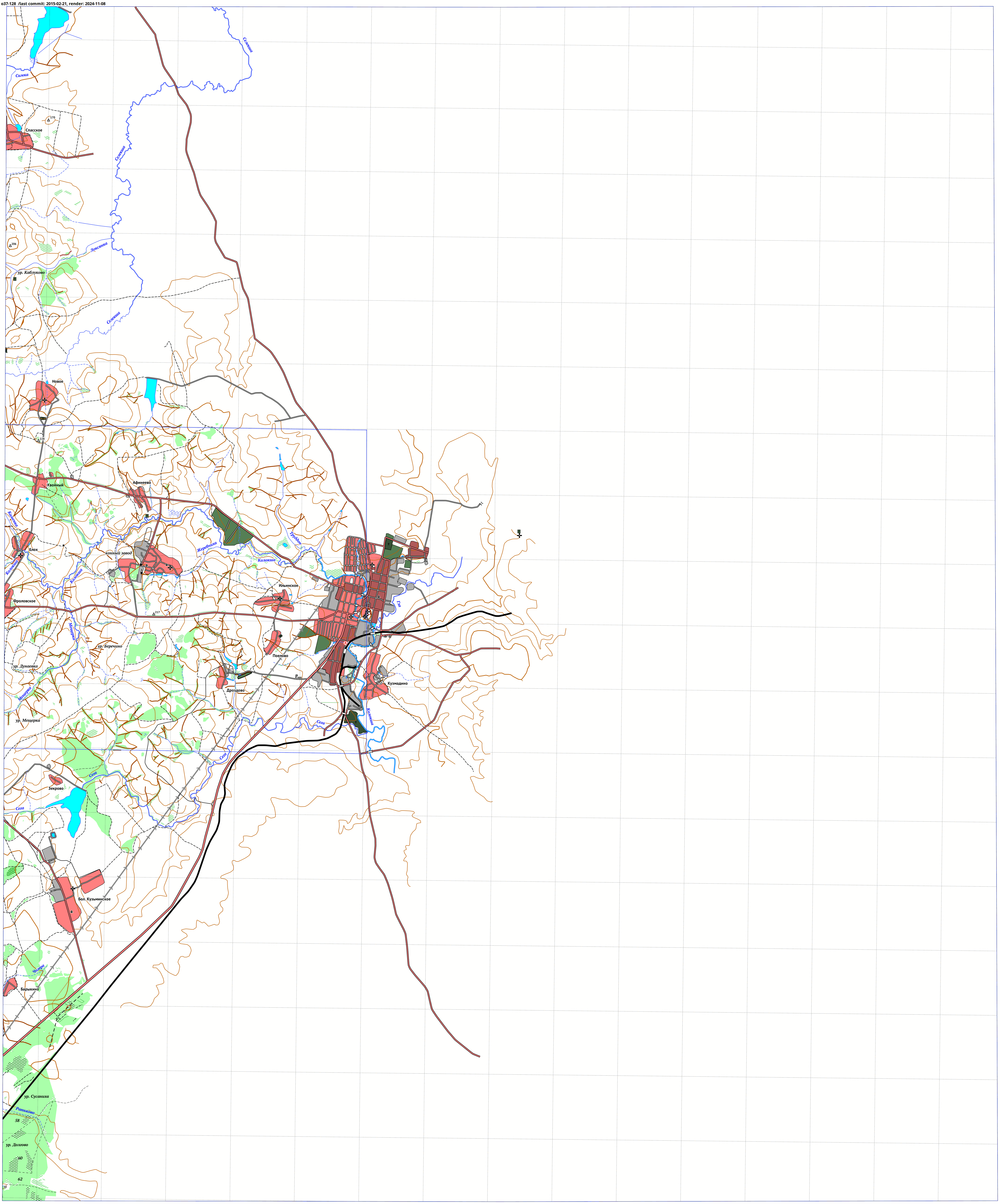Click the Спасское village label

tap(34, 130)
